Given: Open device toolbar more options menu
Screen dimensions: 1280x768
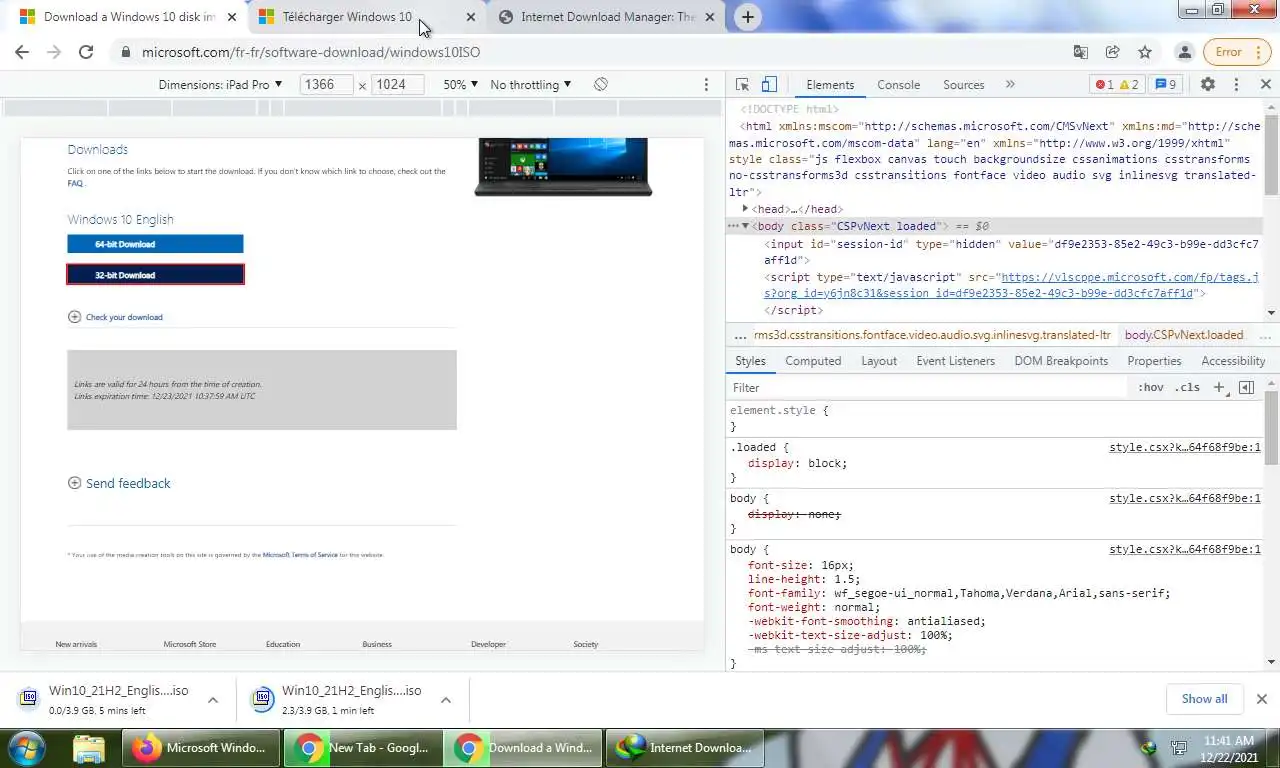Looking at the screenshot, I should pyautogui.click(x=706, y=85).
